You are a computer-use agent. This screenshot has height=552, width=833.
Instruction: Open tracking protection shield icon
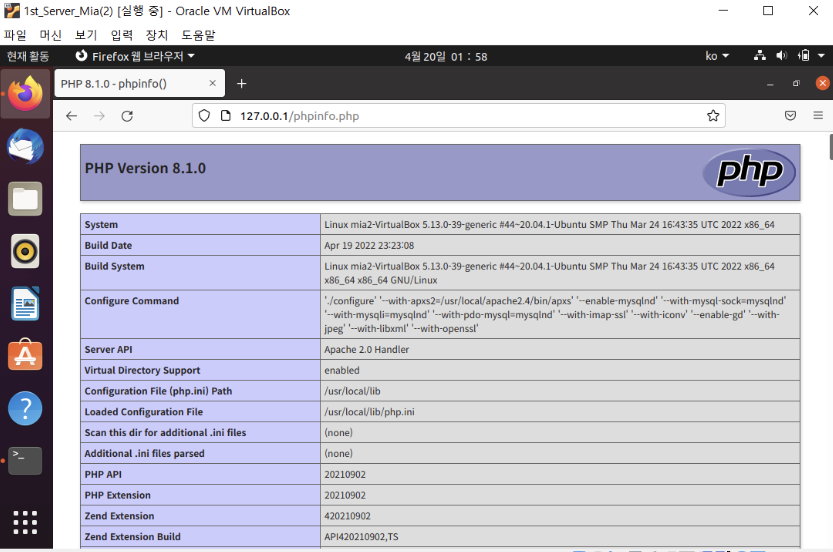pos(204,116)
